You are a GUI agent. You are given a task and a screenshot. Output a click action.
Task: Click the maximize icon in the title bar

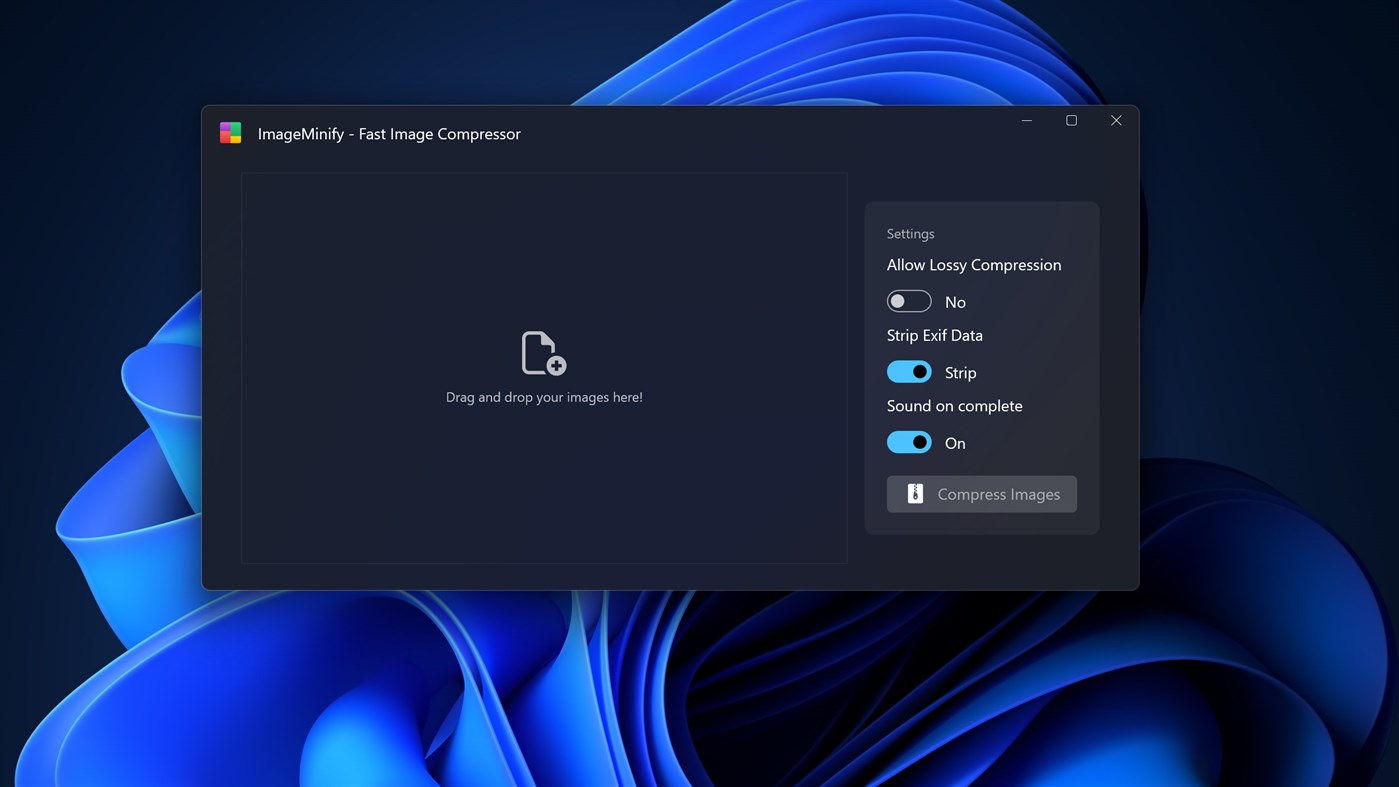click(x=1071, y=120)
